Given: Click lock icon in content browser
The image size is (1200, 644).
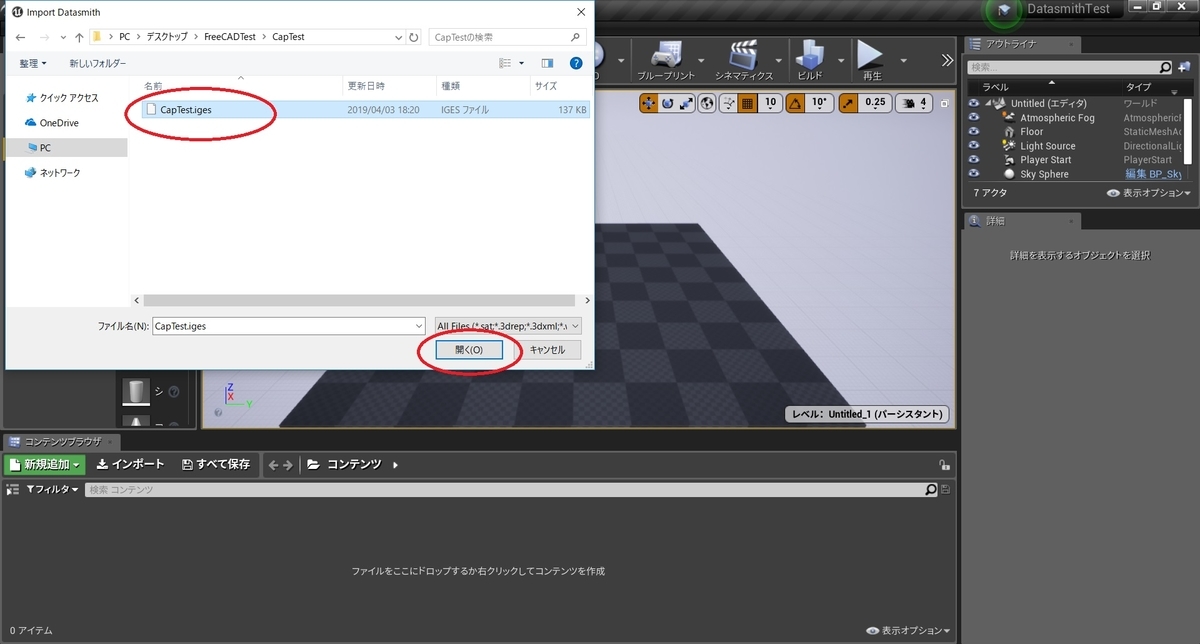Looking at the screenshot, I should click(944, 465).
